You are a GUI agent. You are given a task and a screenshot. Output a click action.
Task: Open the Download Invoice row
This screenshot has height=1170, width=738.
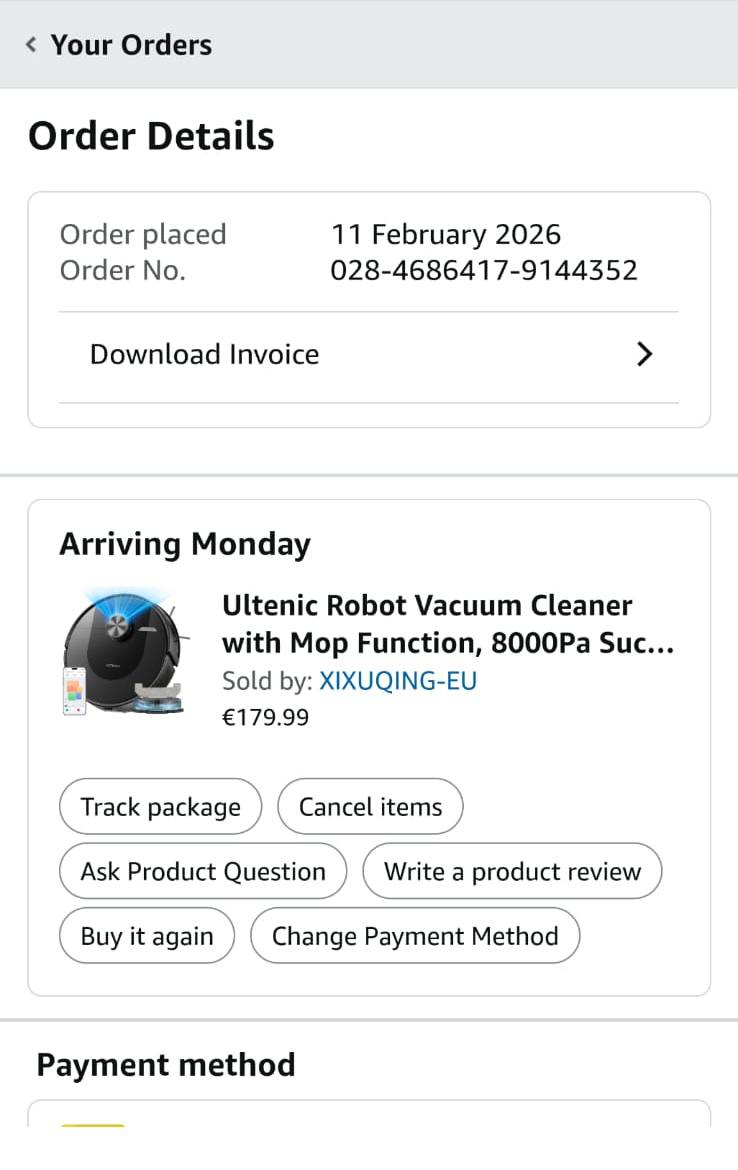point(205,354)
